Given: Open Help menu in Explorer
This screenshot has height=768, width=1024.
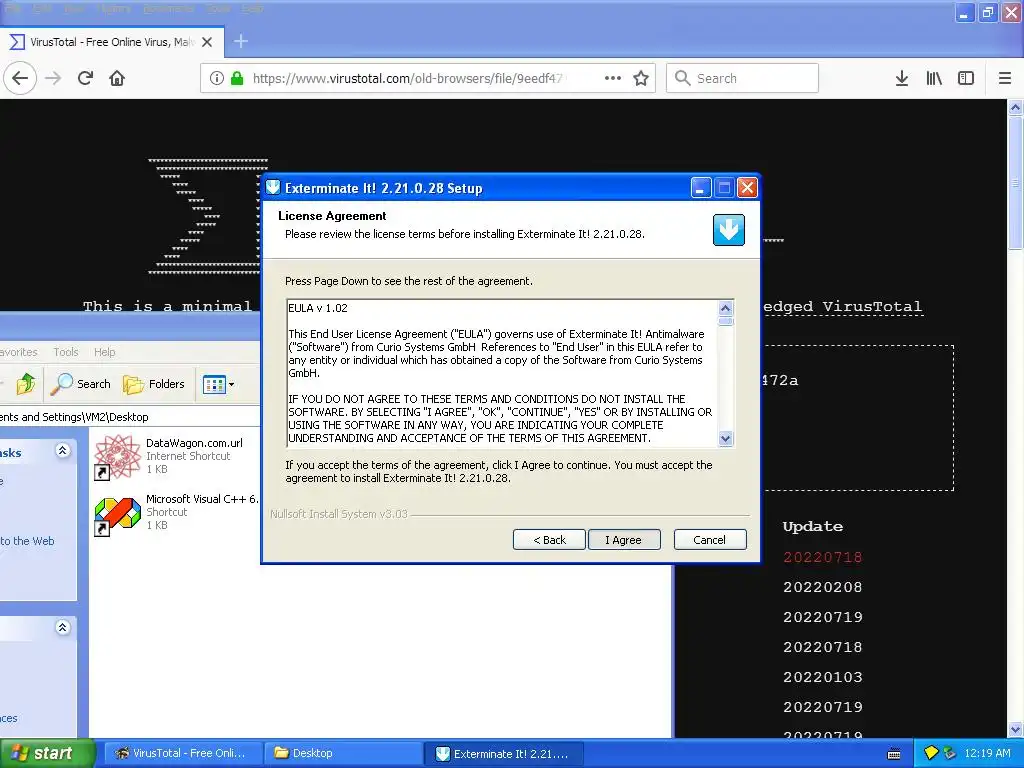Looking at the screenshot, I should (104, 352).
